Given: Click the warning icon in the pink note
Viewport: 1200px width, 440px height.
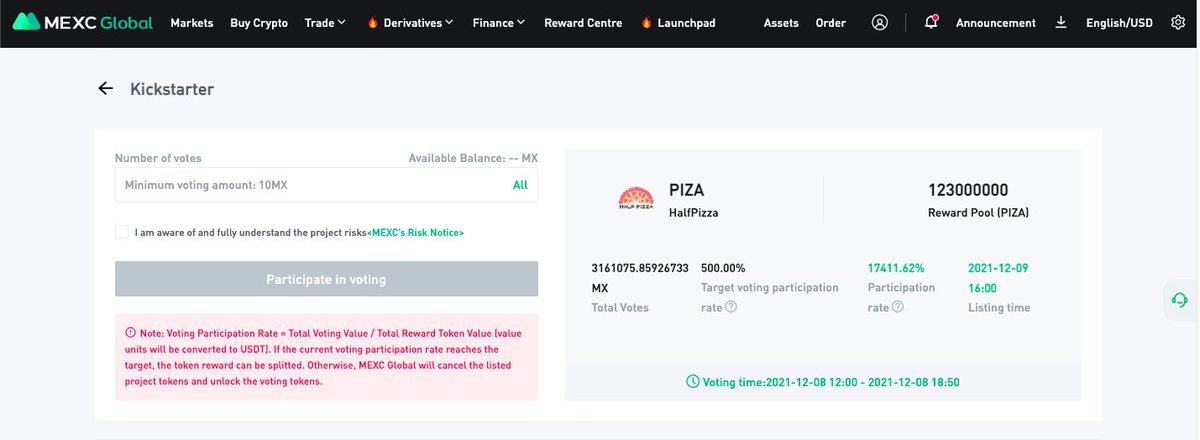Looking at the screenshot, I should click(x=130, y=332).
